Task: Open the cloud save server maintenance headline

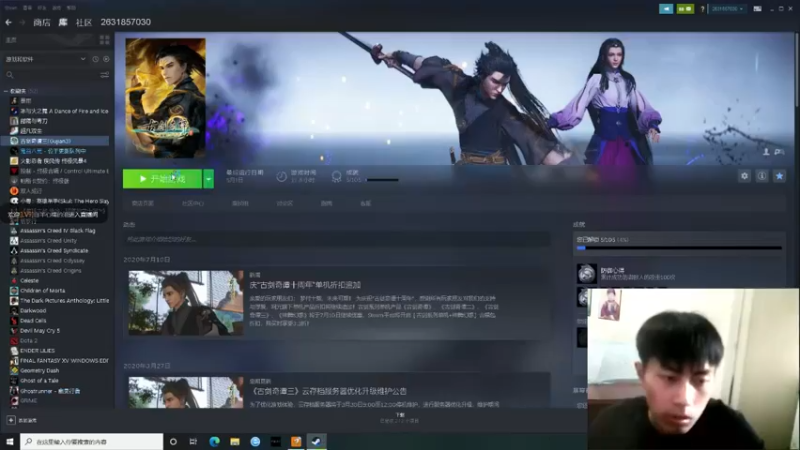Action: click(328, 391)
